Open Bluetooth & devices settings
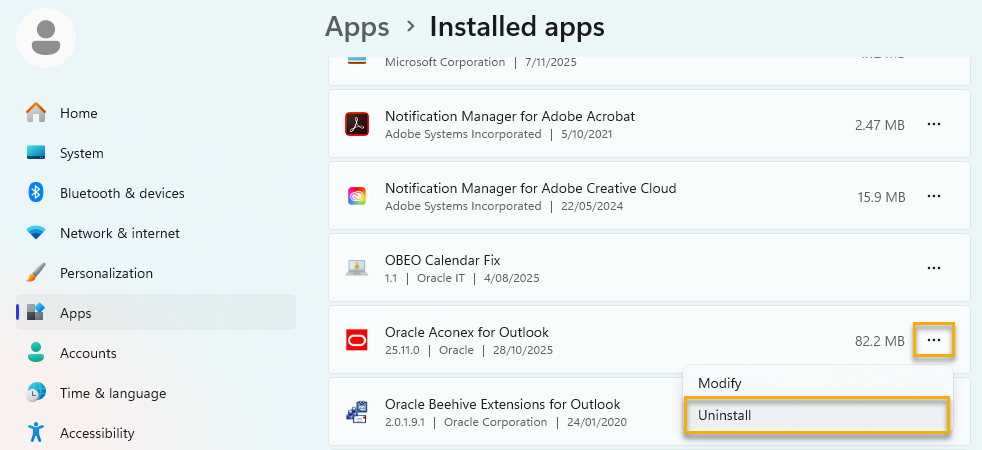The height and width of the screenshot is (450, 982). (x=121, y=193)
